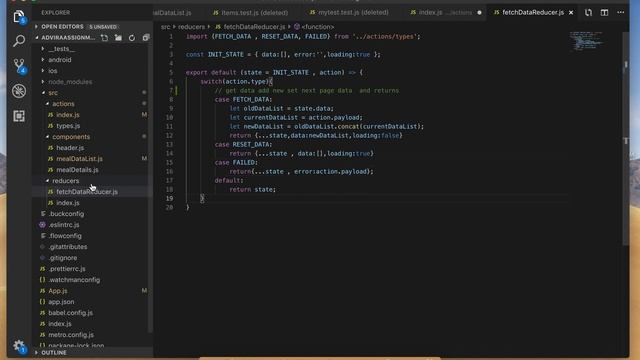Click 'src' in the breadcrumb path

(x=165, y=27)
